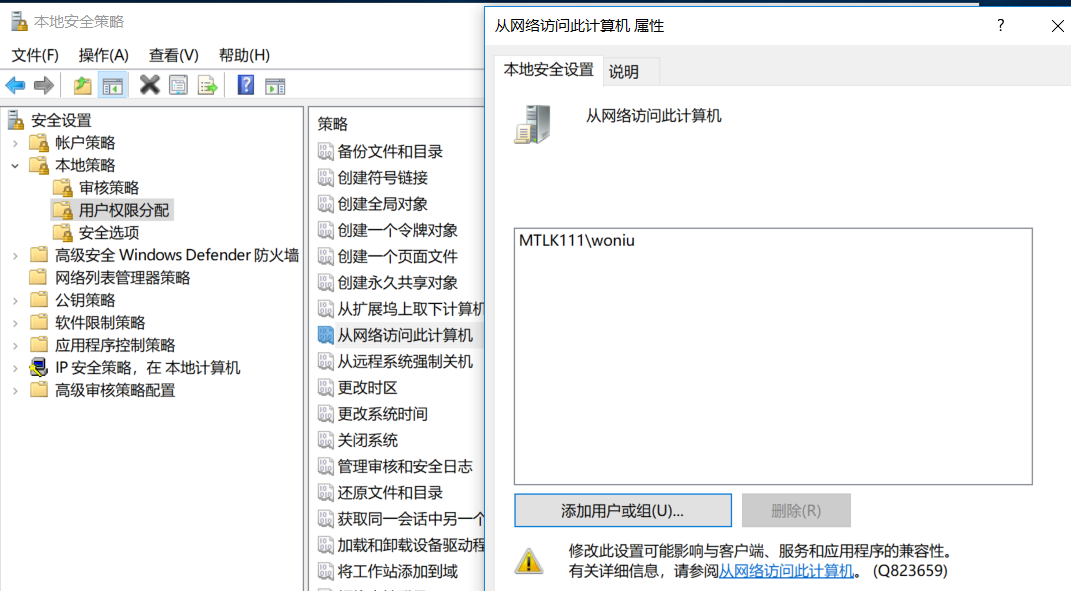Viewport: 1071px width, 591px height.
Task: Click the Back arrow toolbar icon
Action: 15,85
